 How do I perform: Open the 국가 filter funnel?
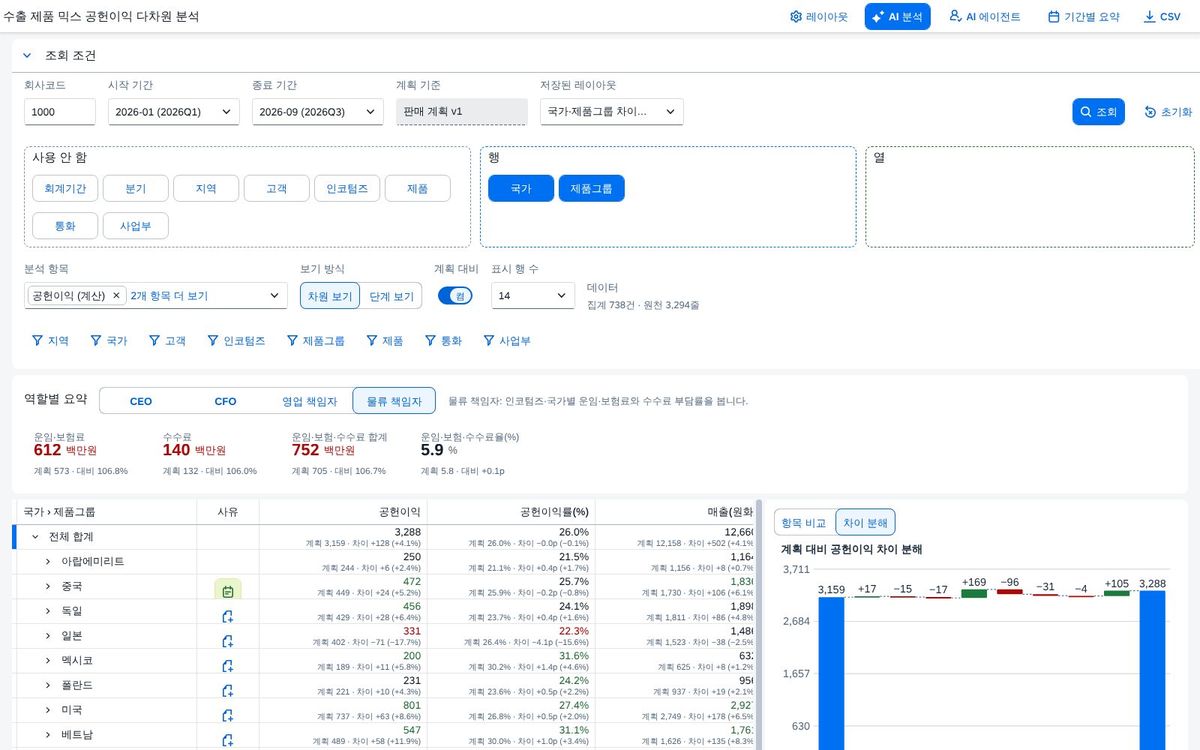tap(109, 341)
